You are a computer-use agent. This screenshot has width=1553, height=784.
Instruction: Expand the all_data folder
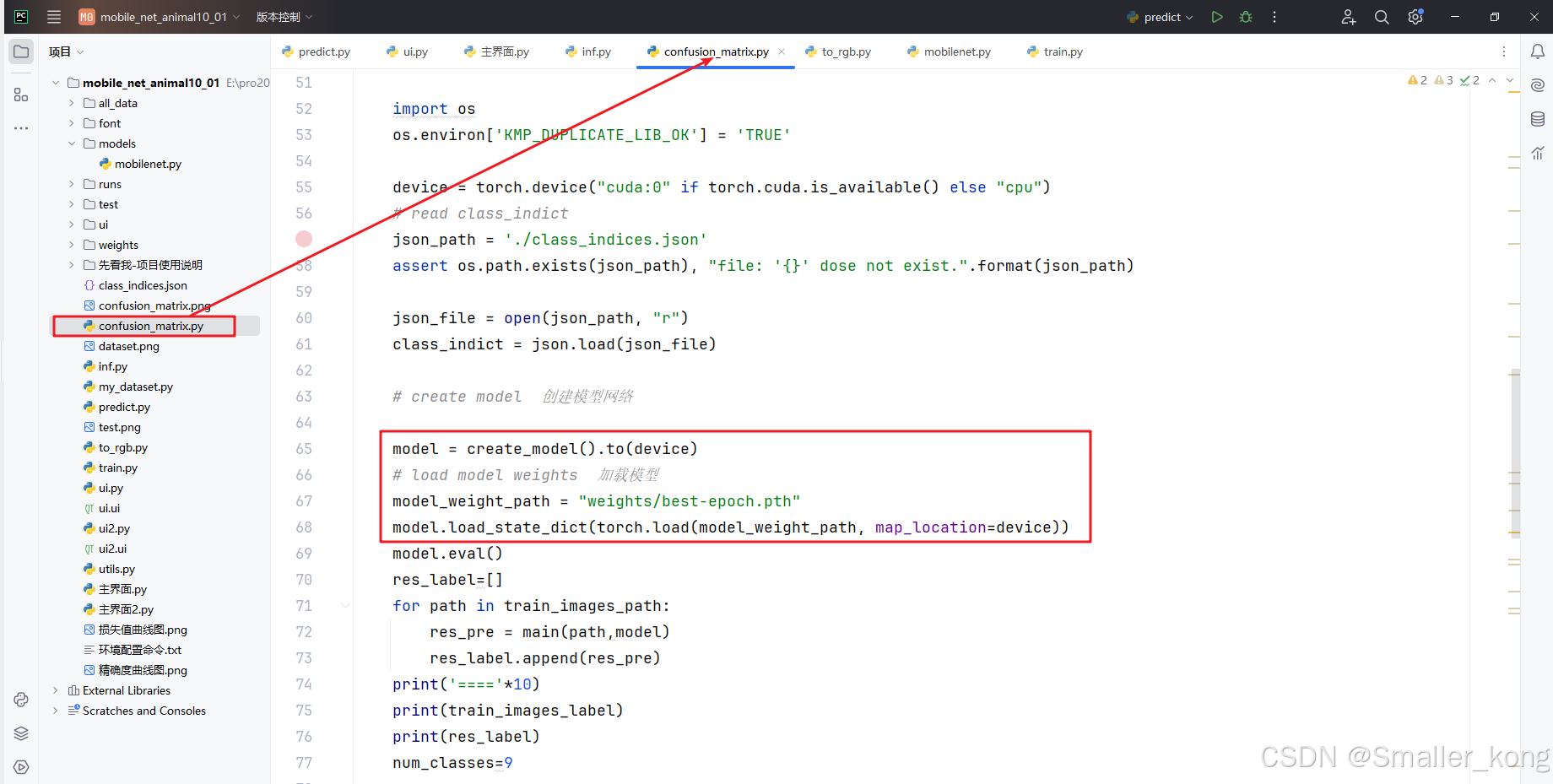72,103
